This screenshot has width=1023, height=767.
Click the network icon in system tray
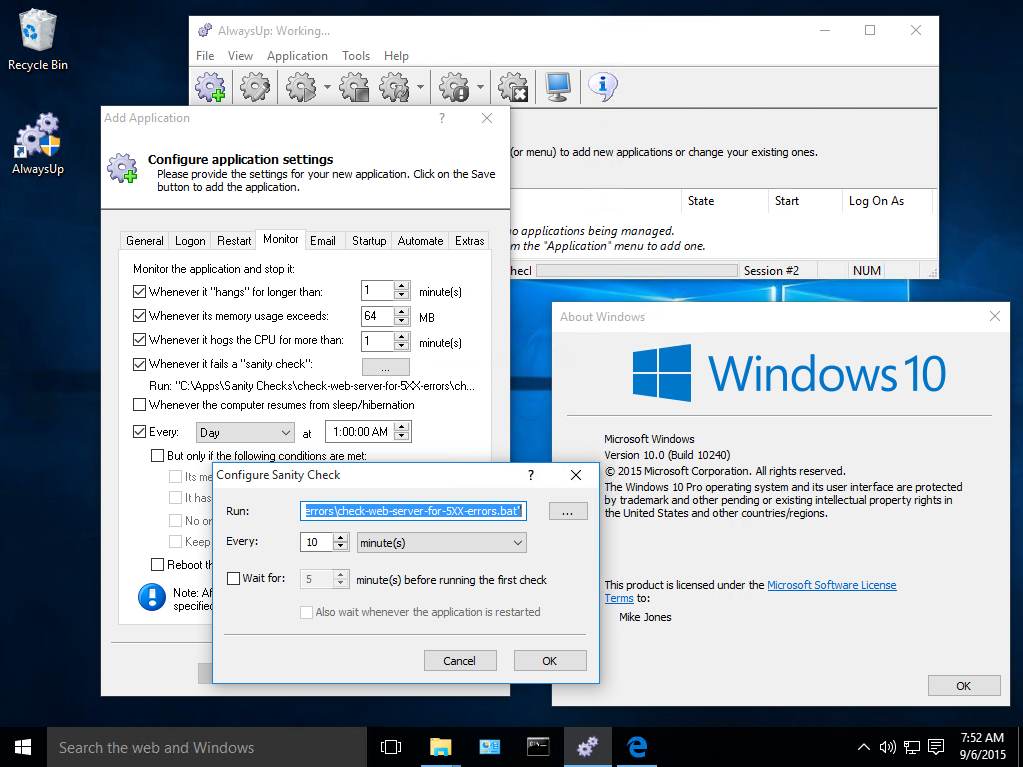click(911, 747)
